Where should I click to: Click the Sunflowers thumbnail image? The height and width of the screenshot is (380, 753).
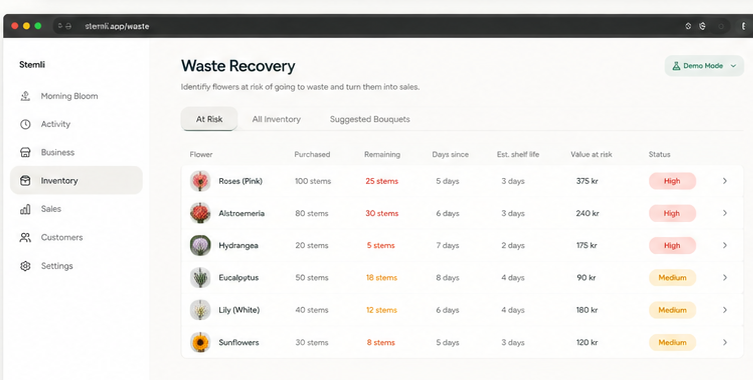pyautogui.click(x=200, y=343)
